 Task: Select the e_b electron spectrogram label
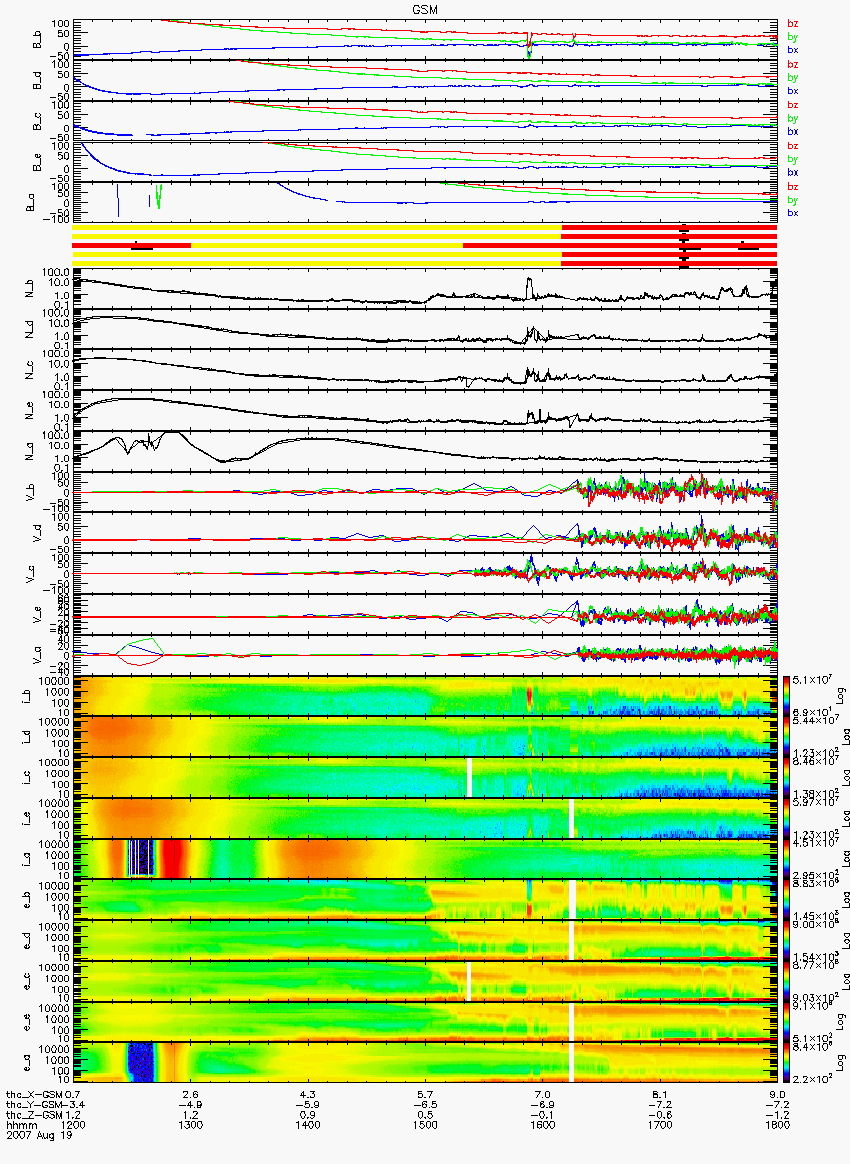pos(27,900)
